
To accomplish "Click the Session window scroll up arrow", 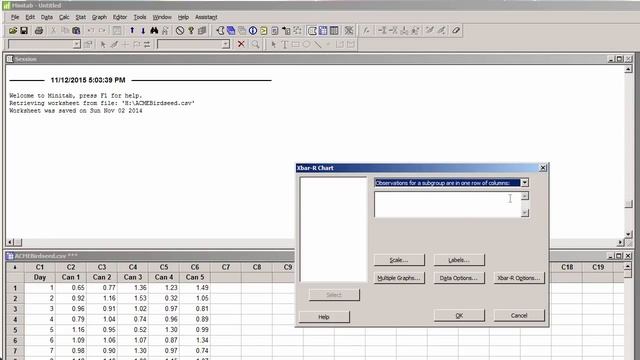I will click(628, 69).
